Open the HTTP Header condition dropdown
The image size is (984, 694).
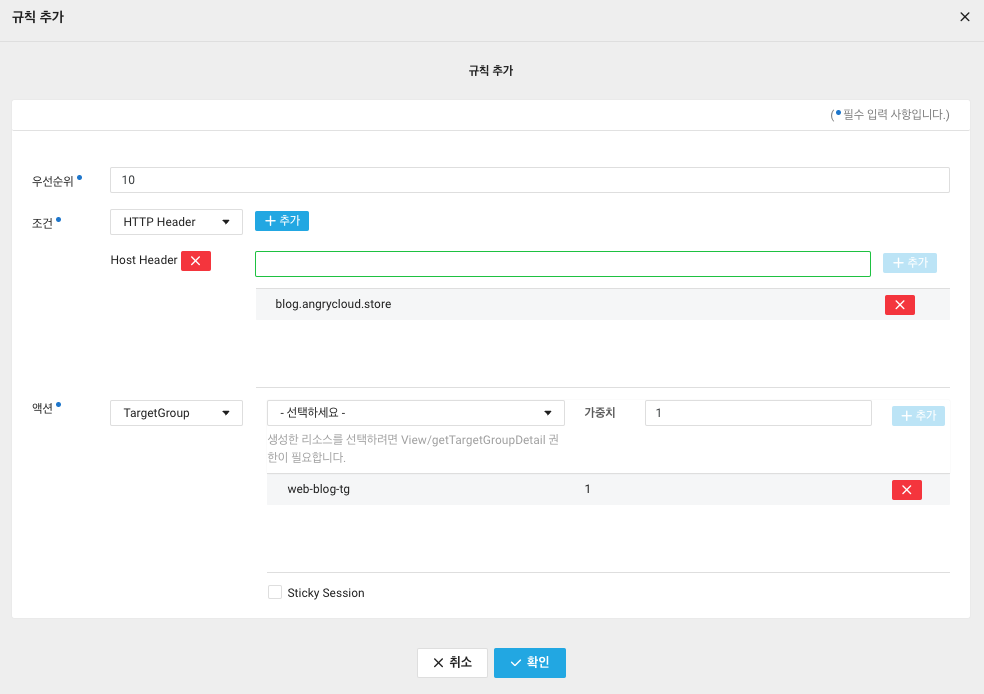pyautogui.click(x=176, y=222)
